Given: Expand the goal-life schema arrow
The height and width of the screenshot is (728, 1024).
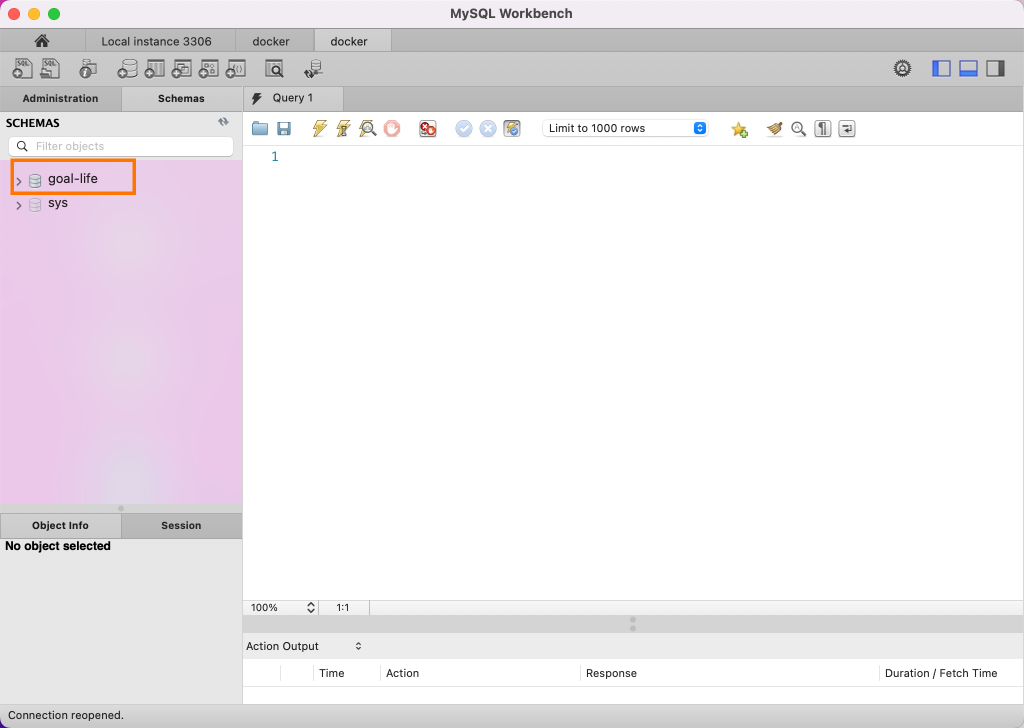Looking at the screenshot, I should (x=19, y=181).
